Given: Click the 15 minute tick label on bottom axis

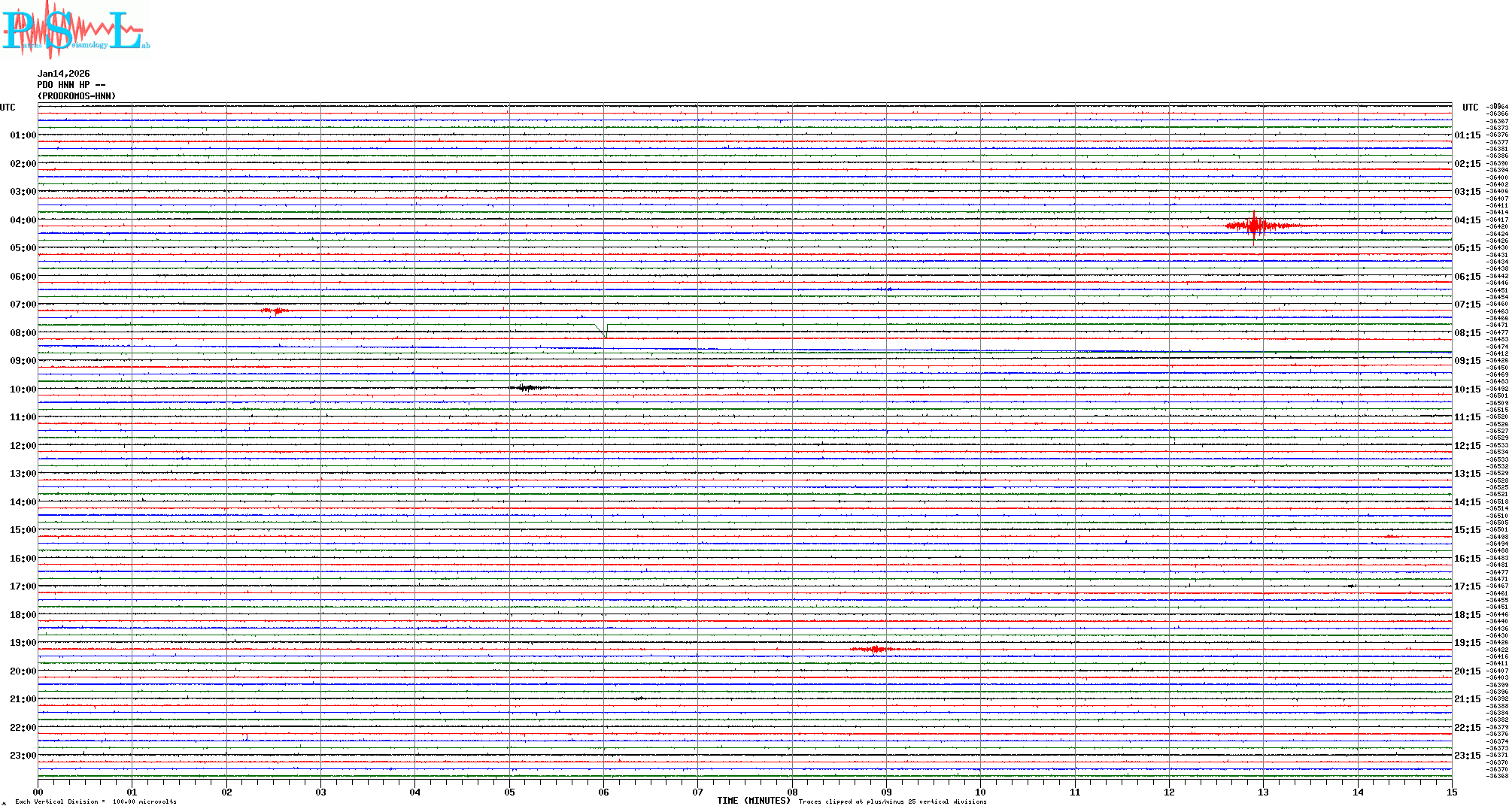Looking at the screenshot, I should (x=1452, y=792).
